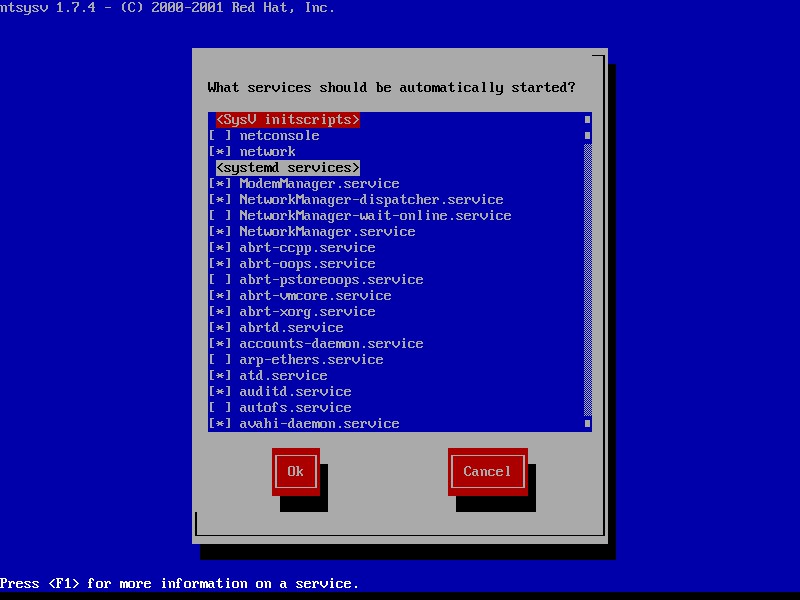This screenshot has height=600, width=800.
Task: Select atd.service name text
Action: 284,376
